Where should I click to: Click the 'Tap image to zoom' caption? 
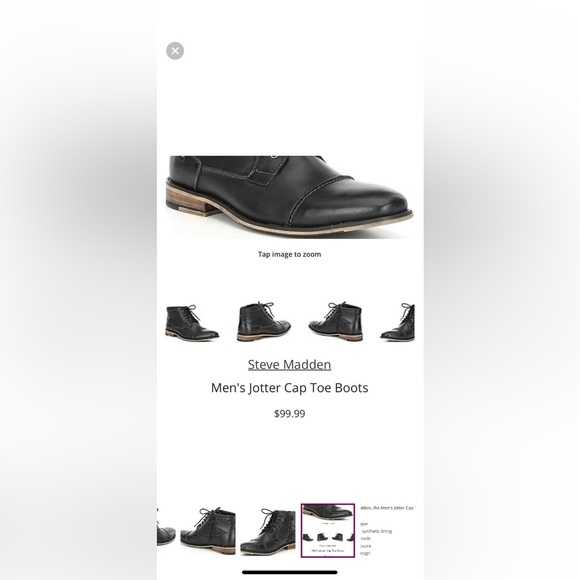[289, 254]
